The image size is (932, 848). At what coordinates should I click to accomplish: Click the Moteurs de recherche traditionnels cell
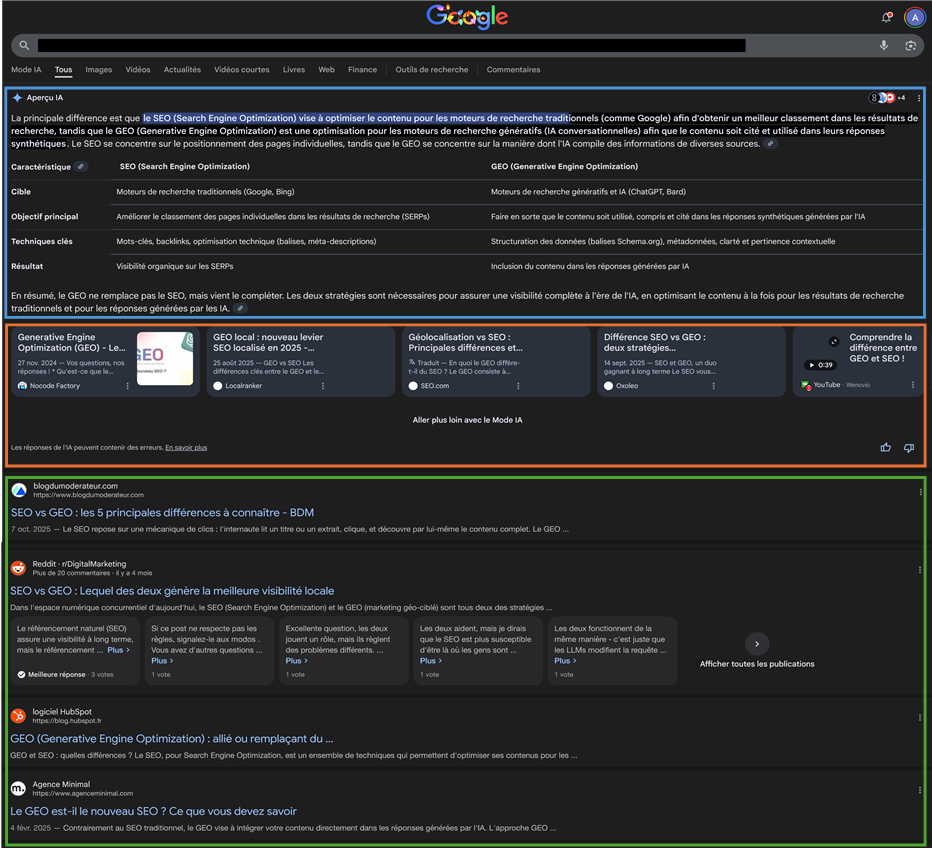click(x=205, y=192)
